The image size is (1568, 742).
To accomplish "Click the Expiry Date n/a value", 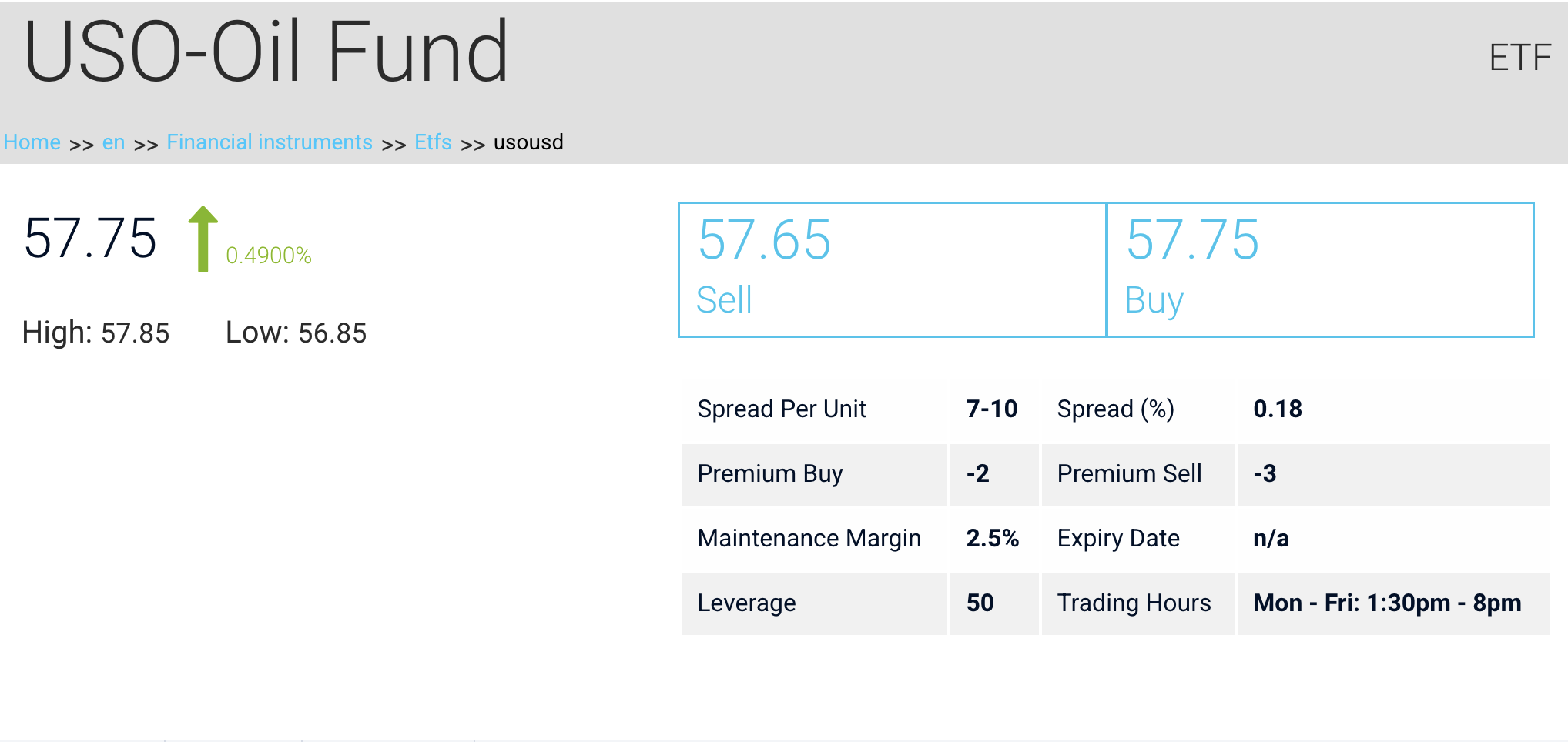I will (x=1271, y=538).
